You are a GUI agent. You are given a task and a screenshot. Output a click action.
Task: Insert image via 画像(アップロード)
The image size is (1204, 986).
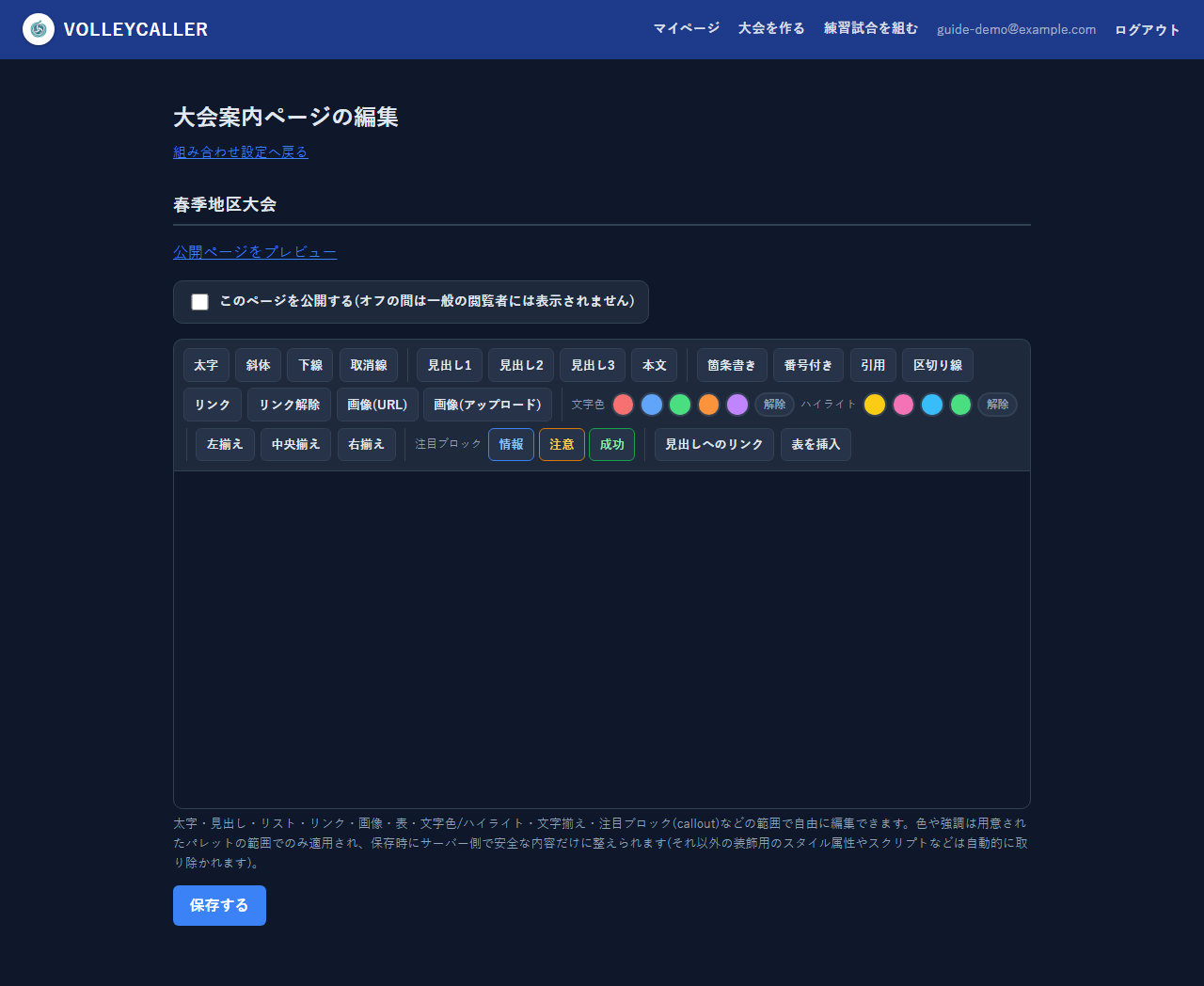point(487,405)
